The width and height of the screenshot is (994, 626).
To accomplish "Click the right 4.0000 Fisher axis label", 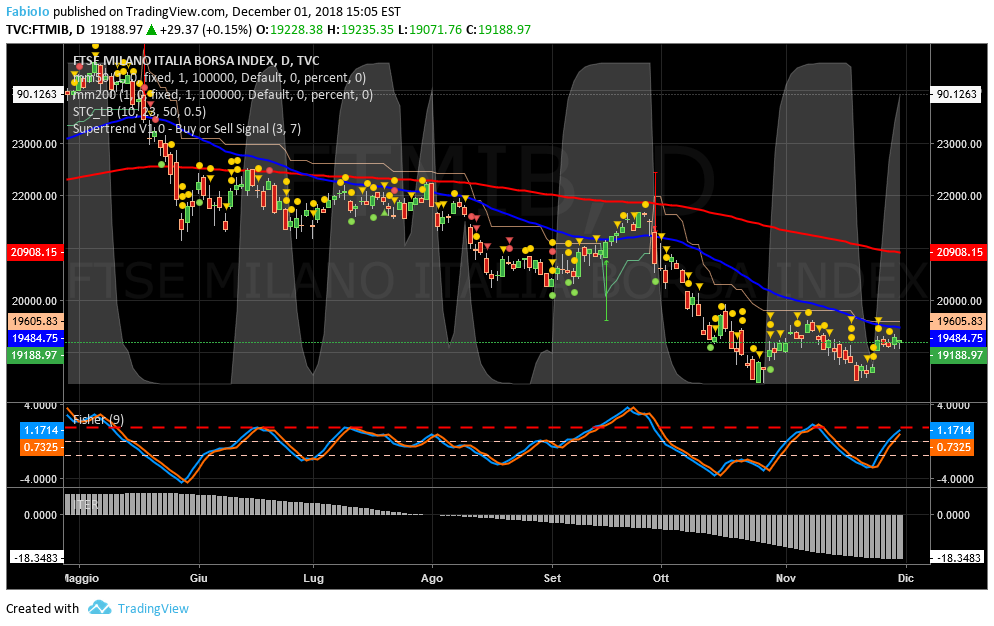I will tap(953, 405).
